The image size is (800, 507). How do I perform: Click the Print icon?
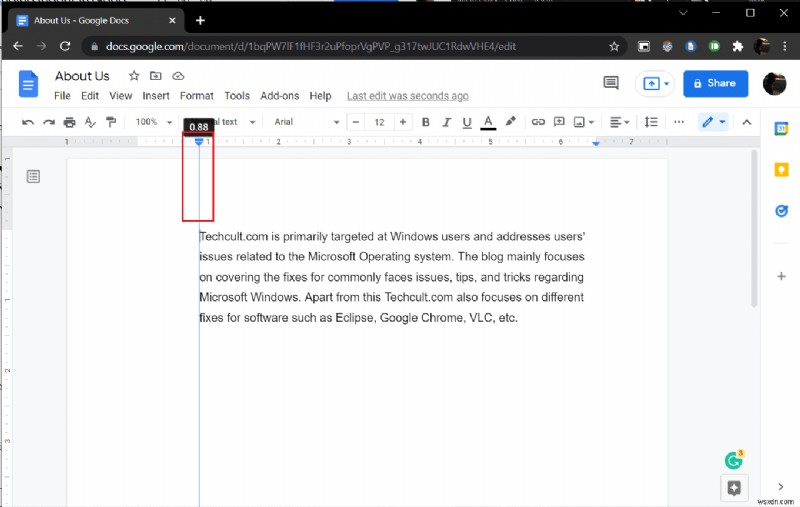pos(69,122)
